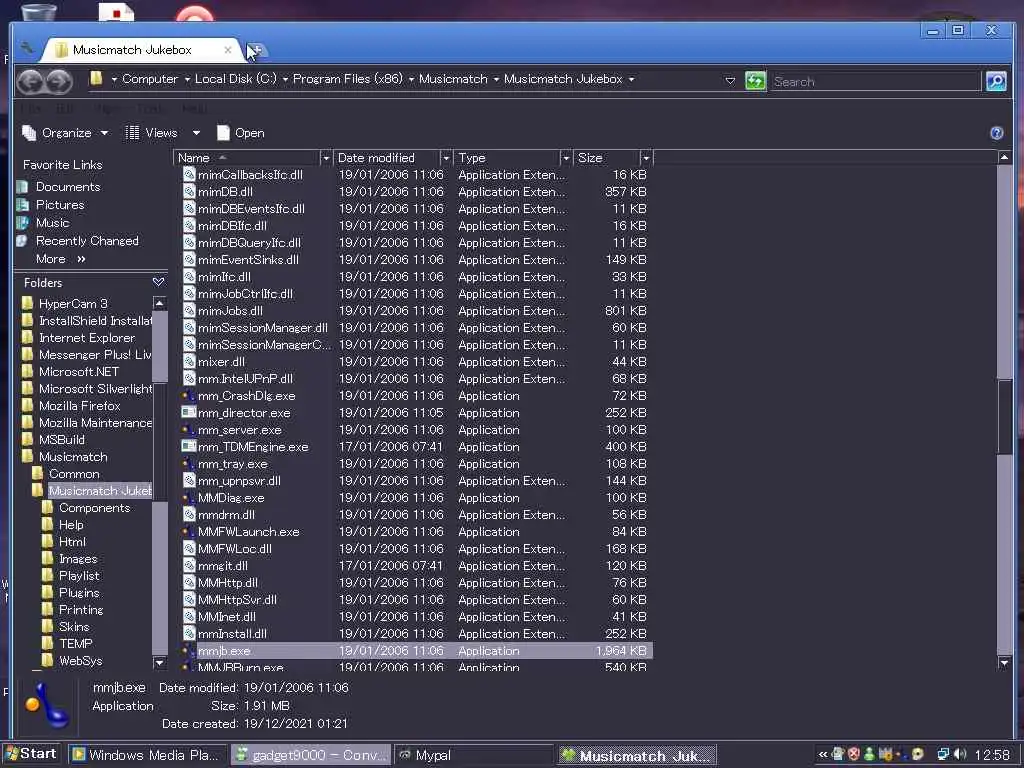This screenshot has width=1024, height=768.
Task: Switch to gadget9000 taskbar item
Action: [311, 755]
